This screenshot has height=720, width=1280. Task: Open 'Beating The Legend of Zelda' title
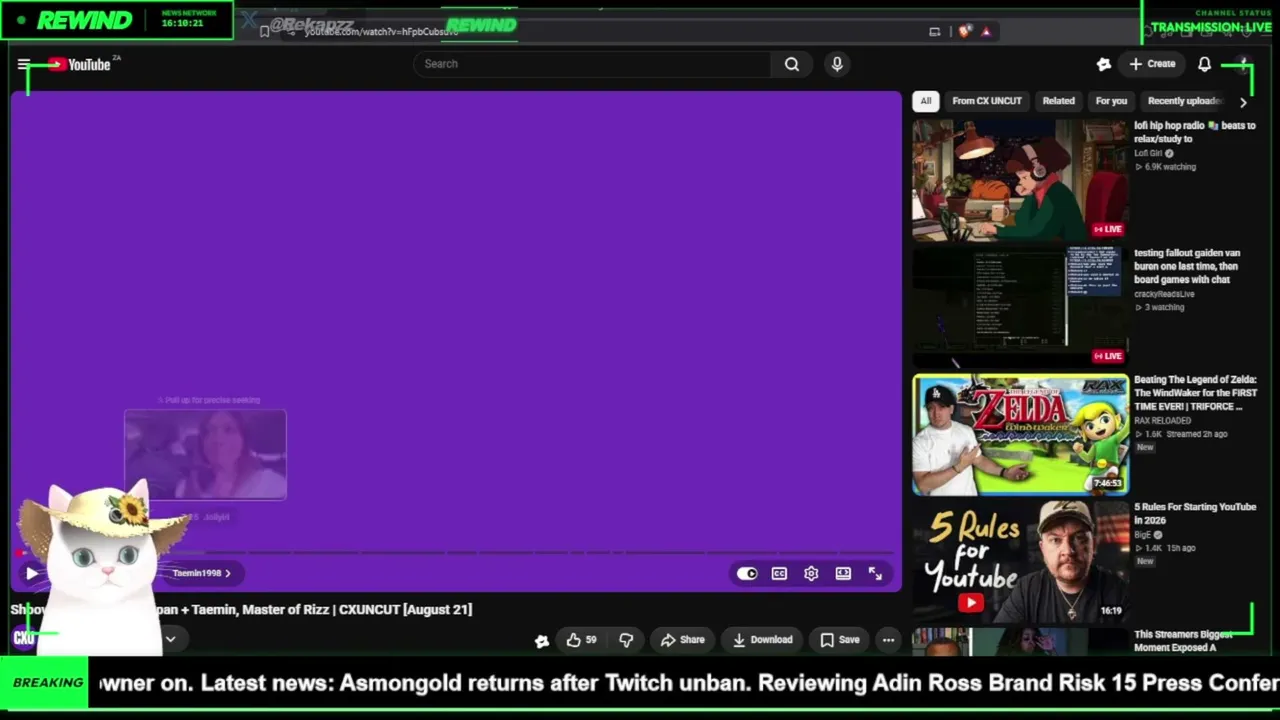click(1195, 393)
